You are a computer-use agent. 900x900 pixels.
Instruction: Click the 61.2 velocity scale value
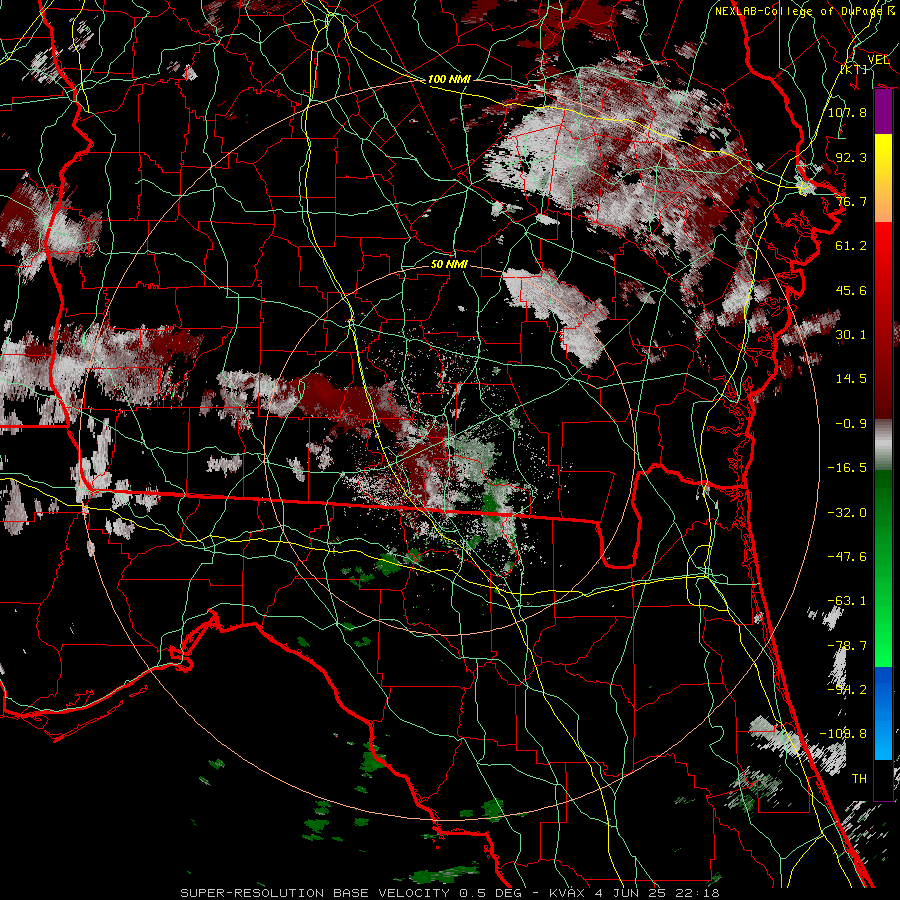coord(851,246)
